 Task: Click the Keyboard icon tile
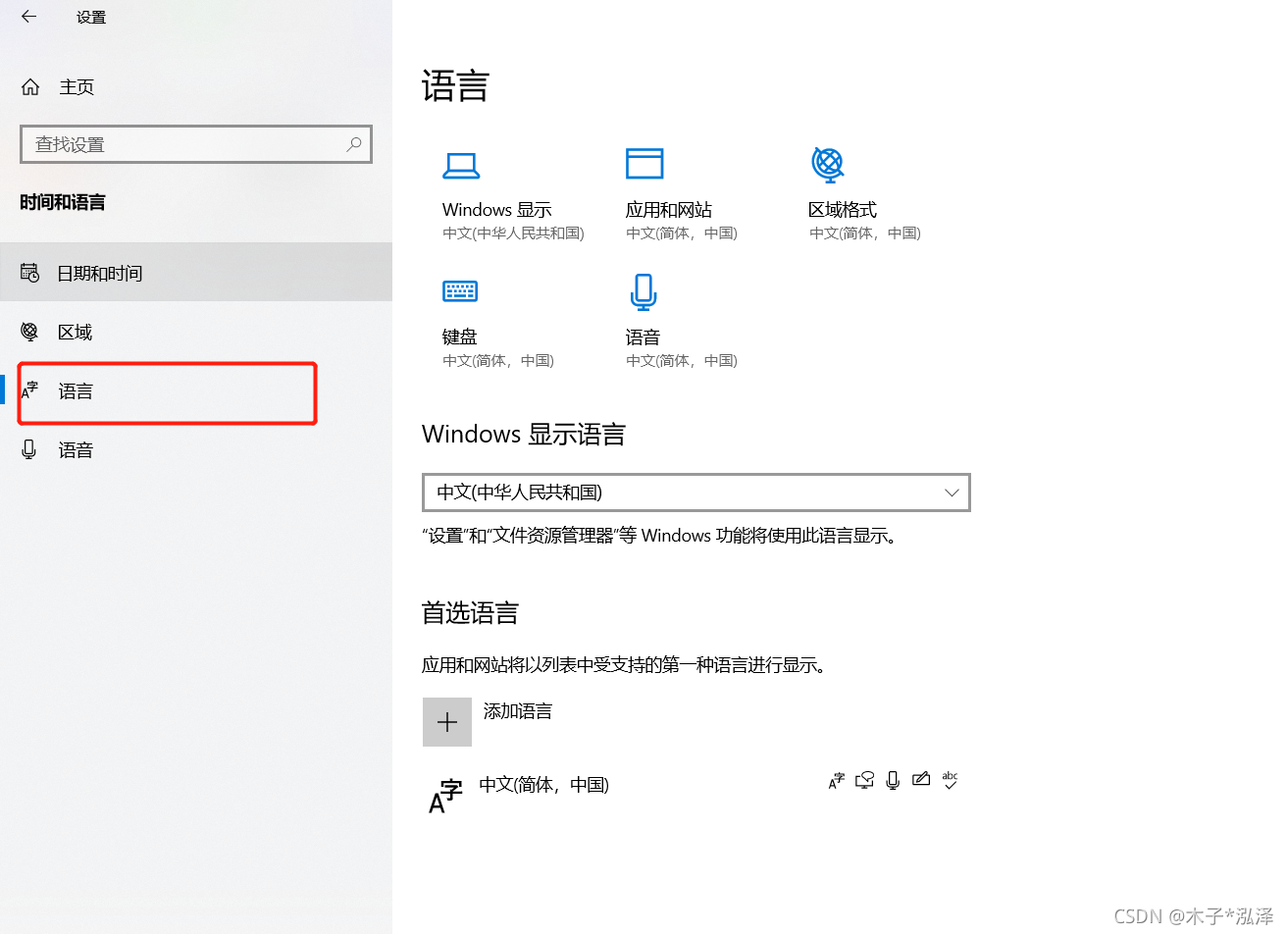[x=459, y=291]
